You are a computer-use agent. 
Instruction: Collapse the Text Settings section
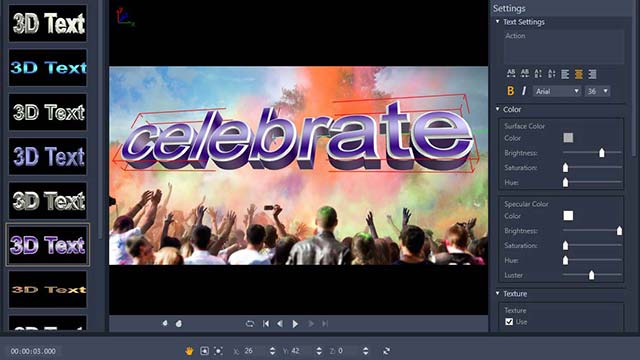[498, 21]
